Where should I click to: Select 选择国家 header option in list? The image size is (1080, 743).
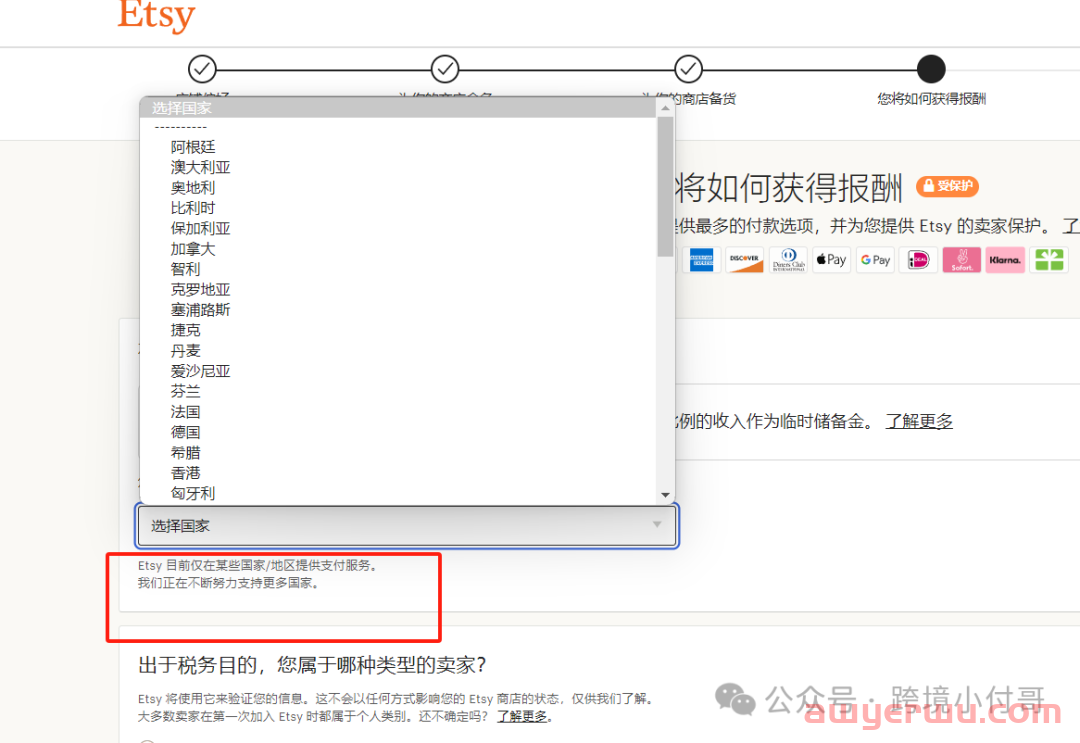click(398, 108)
